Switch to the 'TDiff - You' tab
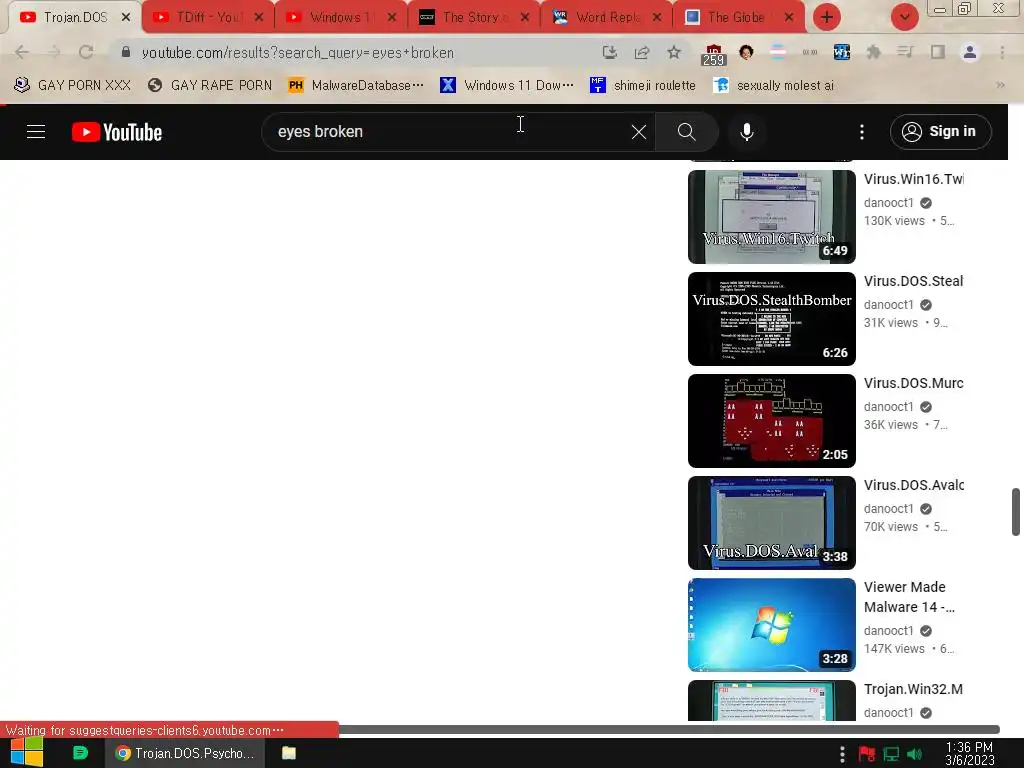Image resolution: width=1024 pixels, height=768 pixels. [x=208, y=17]
